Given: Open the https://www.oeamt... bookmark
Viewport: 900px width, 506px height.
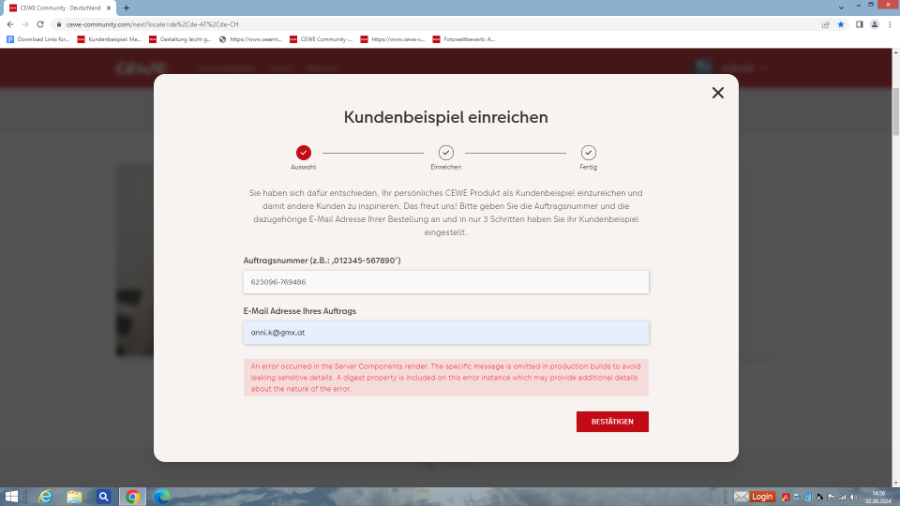Looking at the screenshot, I should point(251,39).
